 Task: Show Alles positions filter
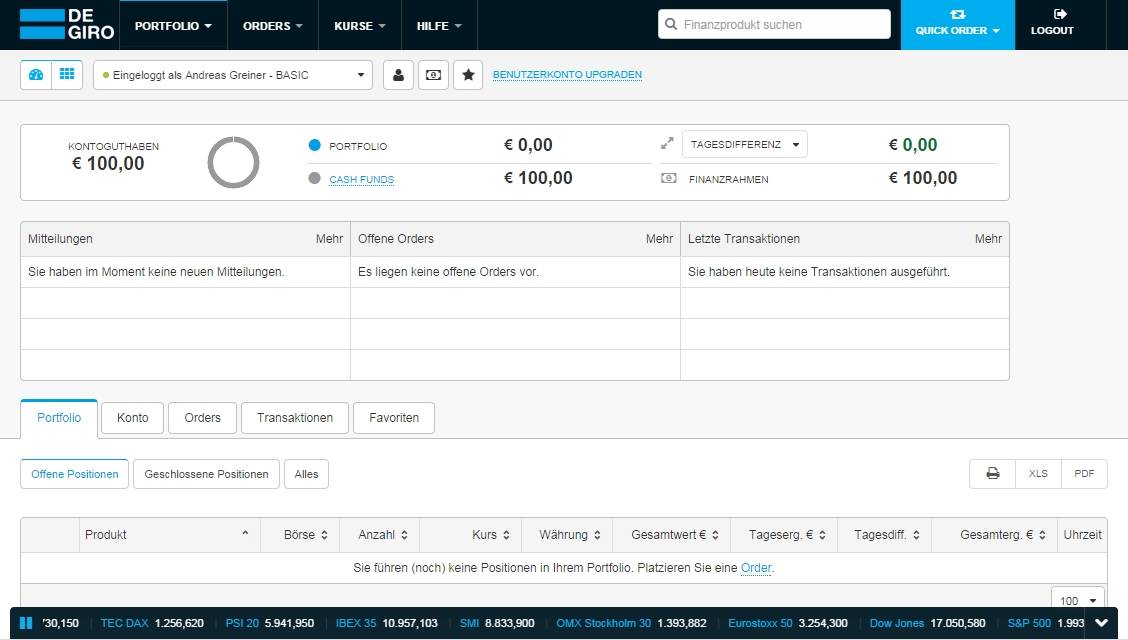click(306, 474)
